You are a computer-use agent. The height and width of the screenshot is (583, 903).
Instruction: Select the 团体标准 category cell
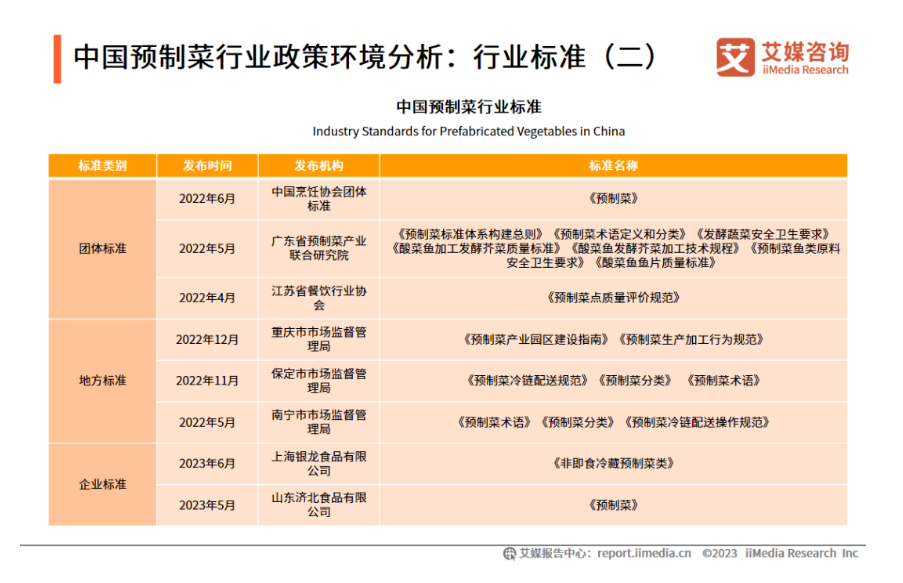click(102, 248)
